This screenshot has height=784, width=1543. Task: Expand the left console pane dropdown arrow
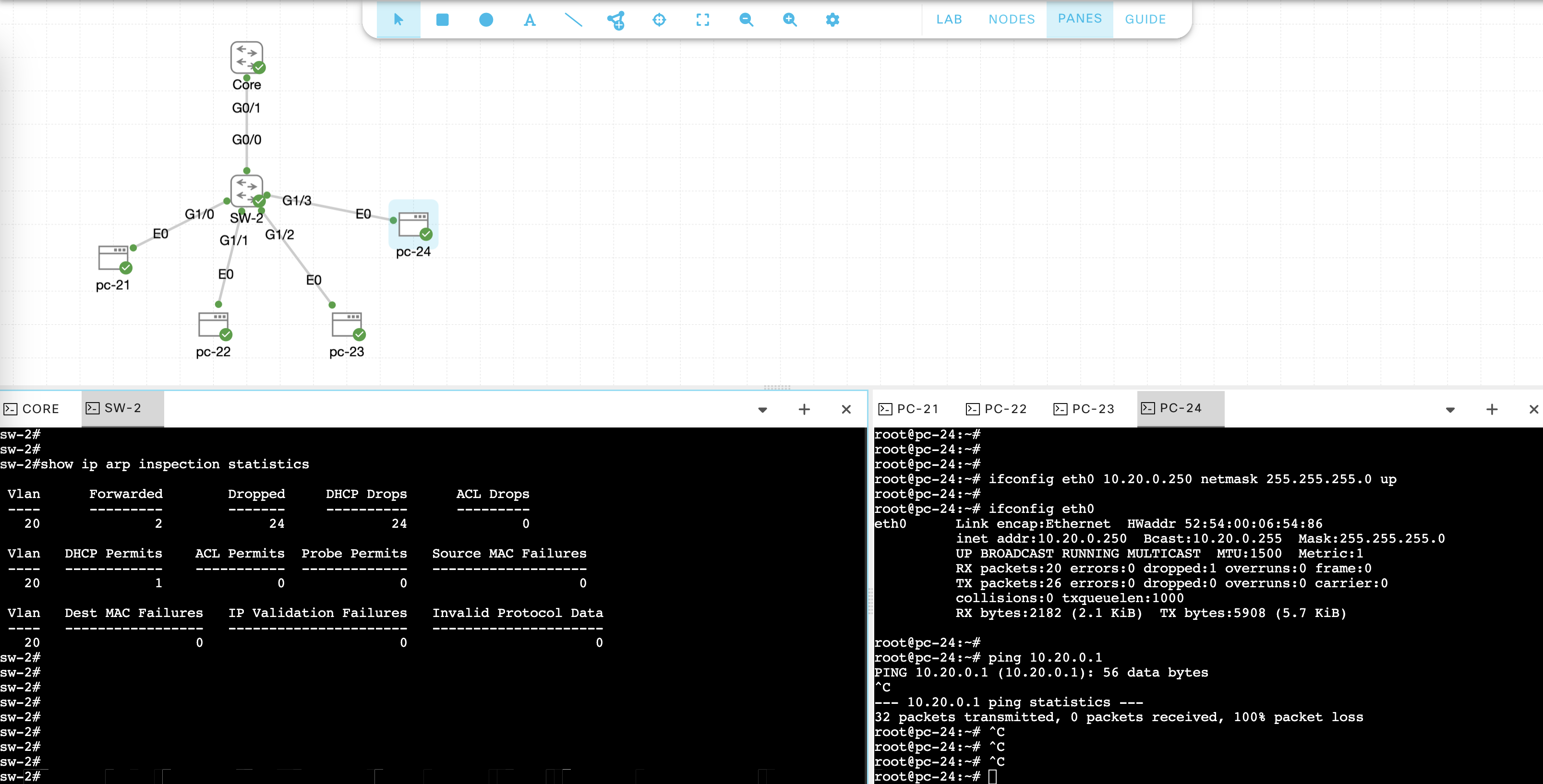(762, 410)
